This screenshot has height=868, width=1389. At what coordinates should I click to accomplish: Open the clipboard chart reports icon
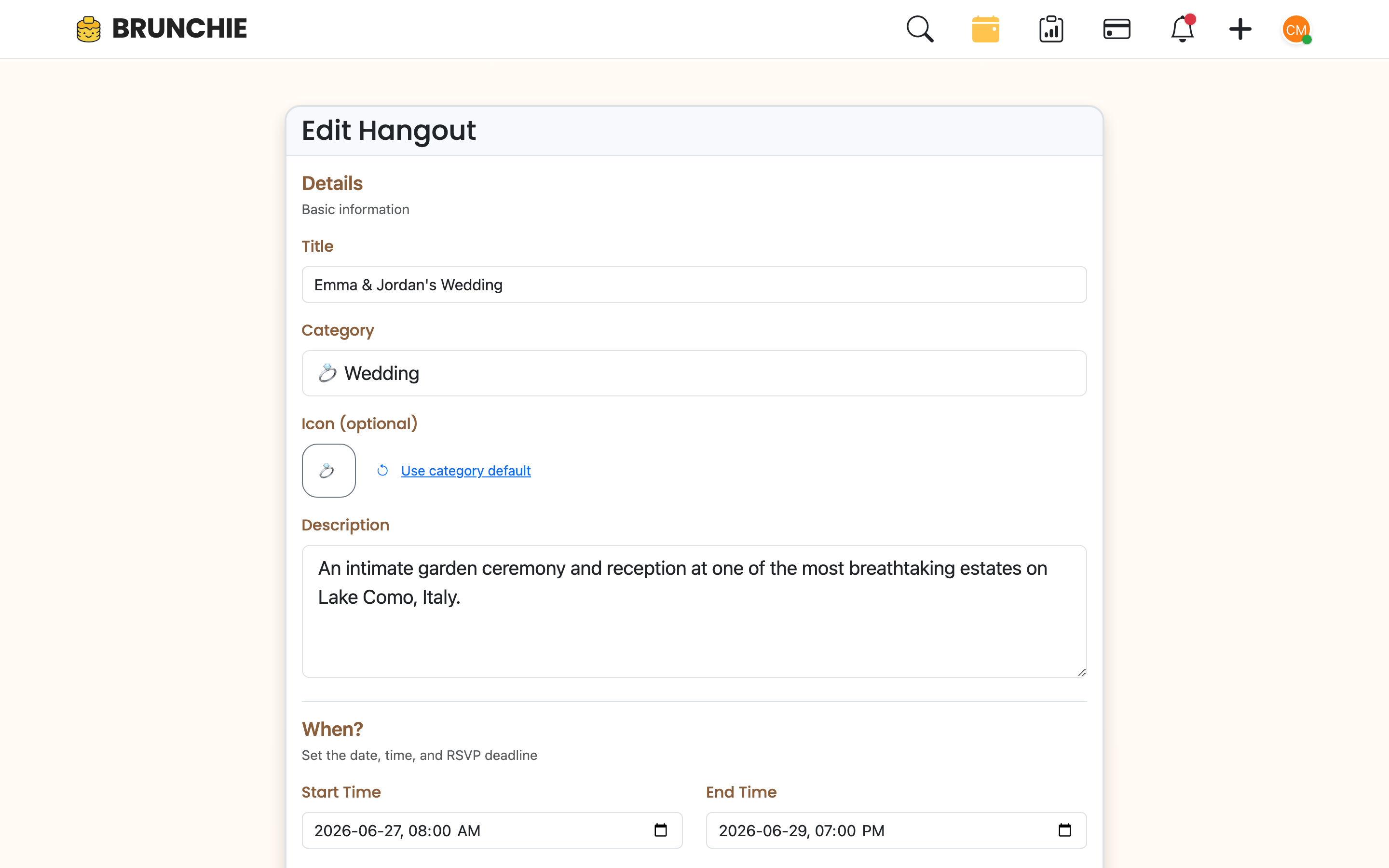(1051, 29)
